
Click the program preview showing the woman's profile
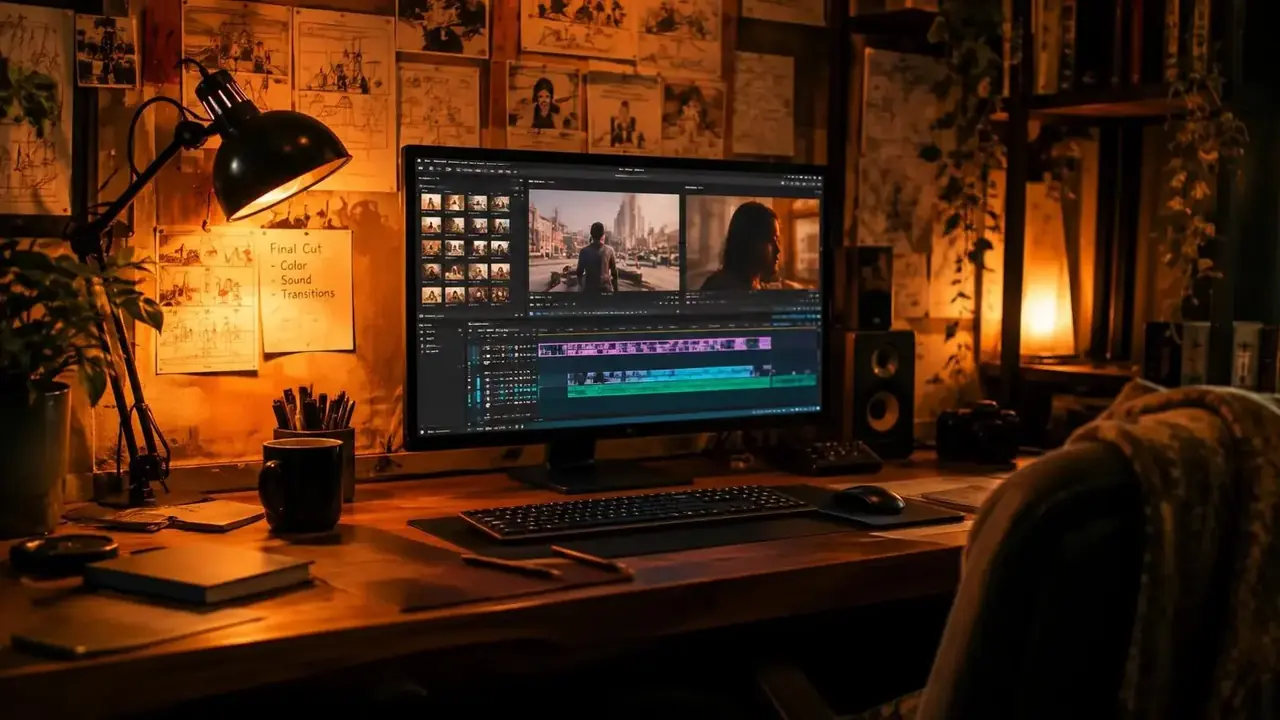(753, 243)
